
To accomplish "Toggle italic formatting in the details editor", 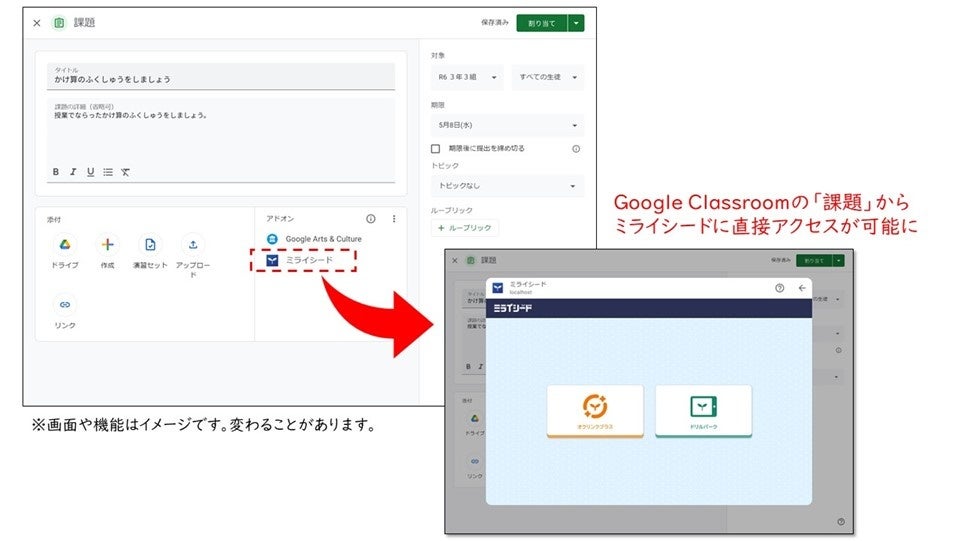I will tap(73, 172).
